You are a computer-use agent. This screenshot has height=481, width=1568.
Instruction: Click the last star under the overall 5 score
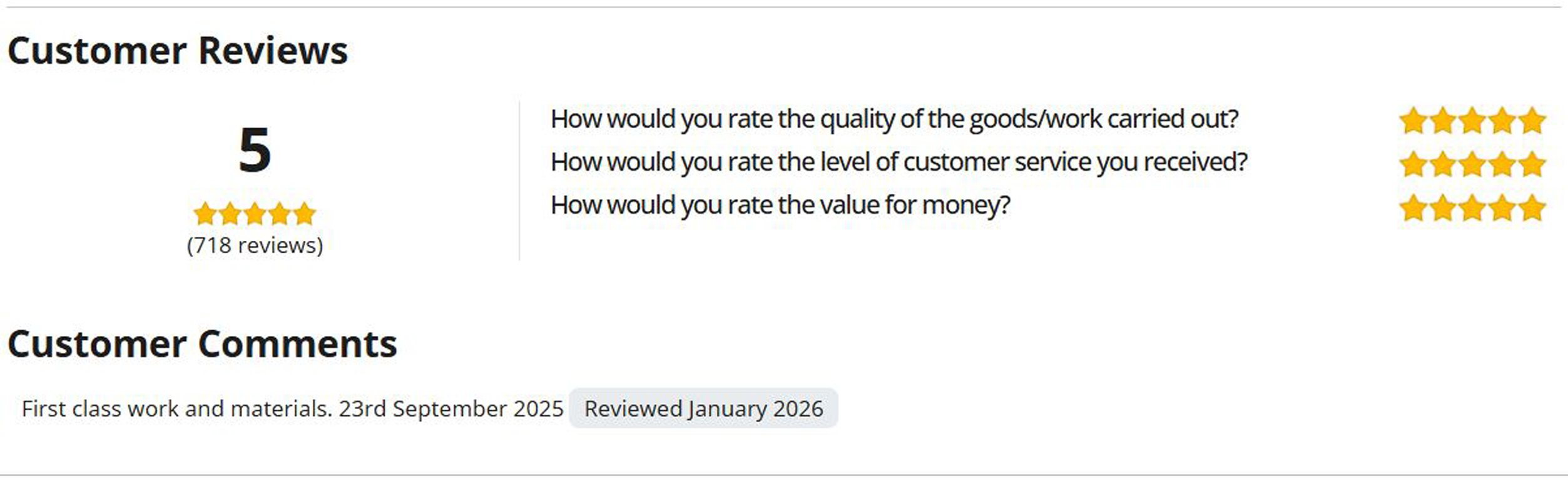(x=305, y=214)
